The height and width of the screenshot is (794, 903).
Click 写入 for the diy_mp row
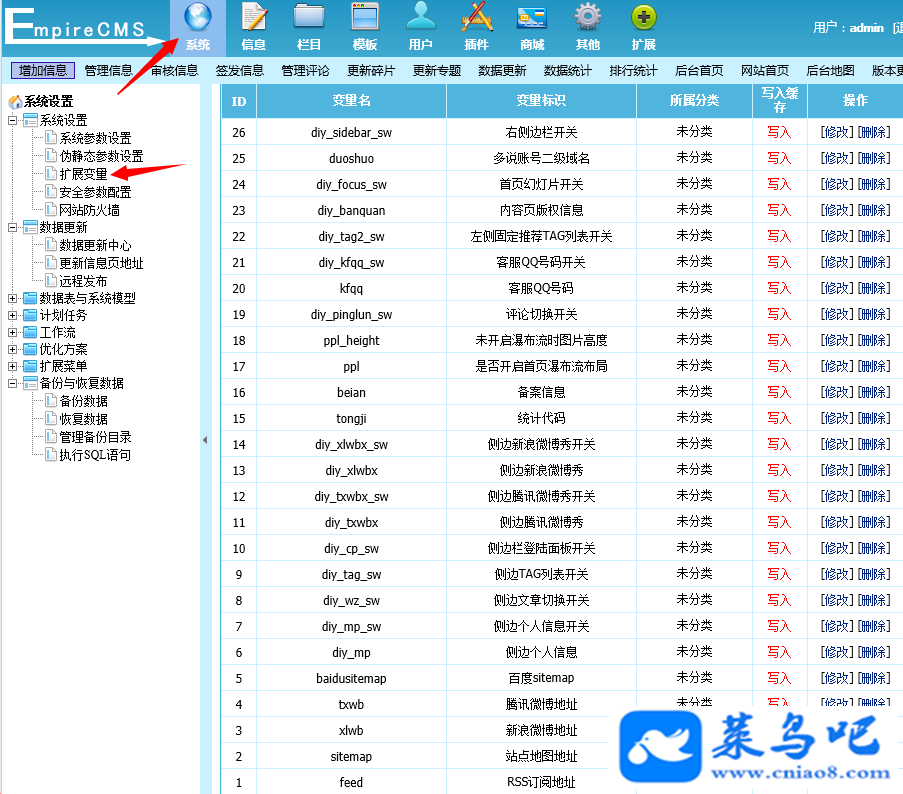click(779, 652)
